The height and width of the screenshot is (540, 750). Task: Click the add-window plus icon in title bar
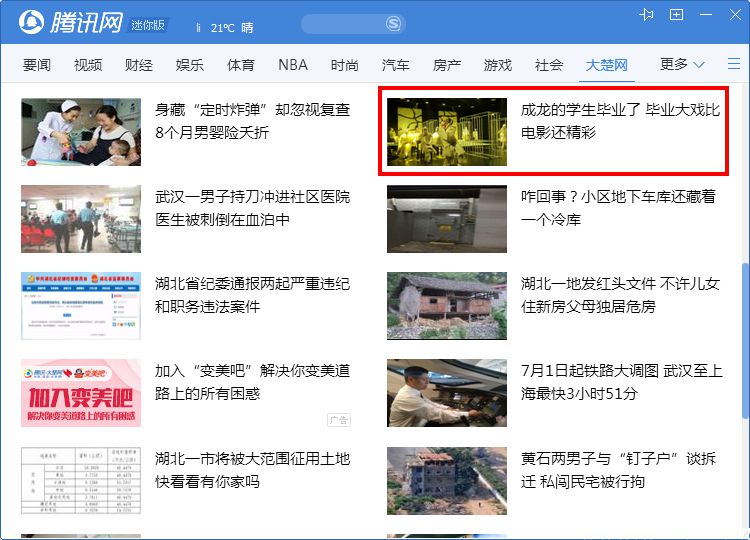(677, 15)
